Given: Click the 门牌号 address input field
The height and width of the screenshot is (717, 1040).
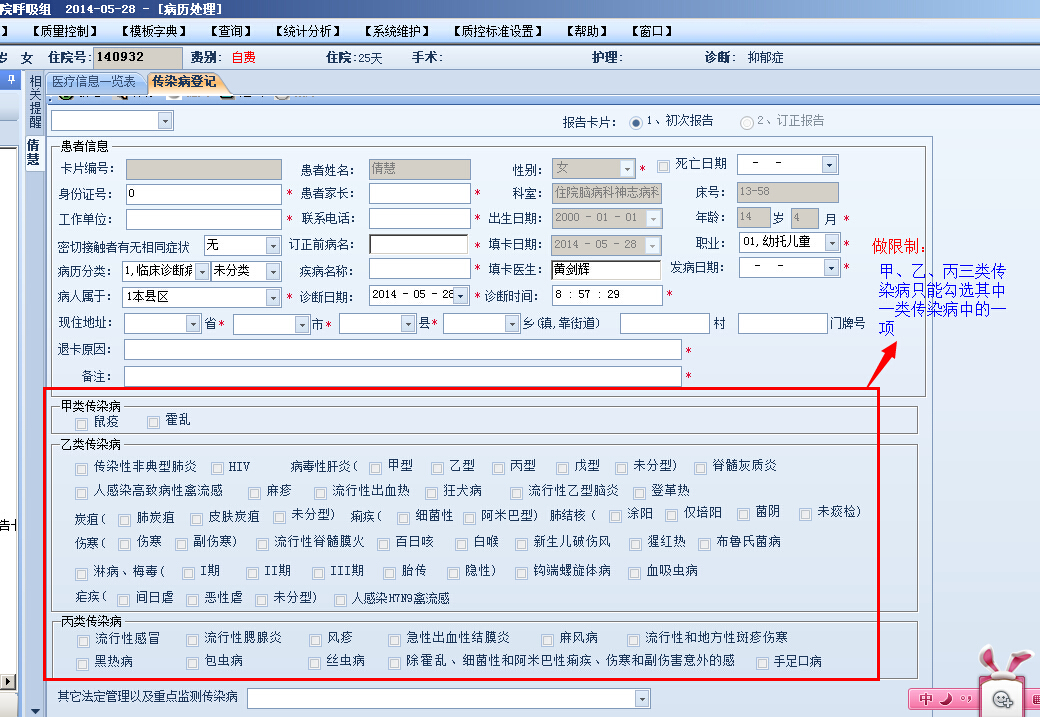Looking at the screenshot, I should (783, 324).
